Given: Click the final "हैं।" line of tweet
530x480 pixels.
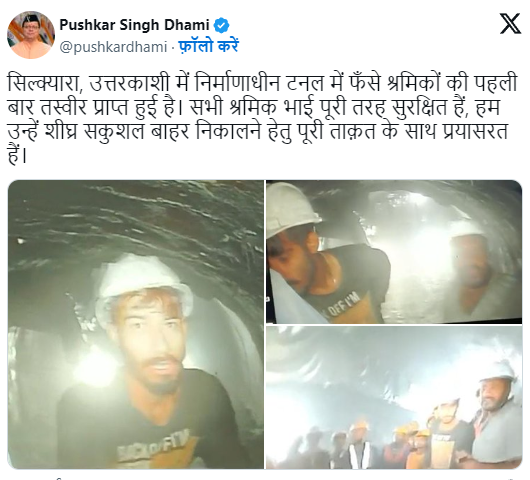Looking at the screenshot, I should coord(17,155).
